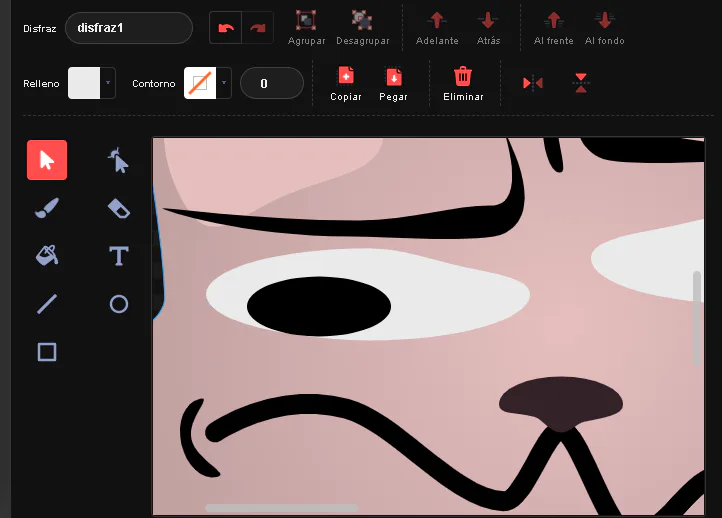Click Copiar to copy selection
Screen dimensions: 722x518
(x=346, y=84)
